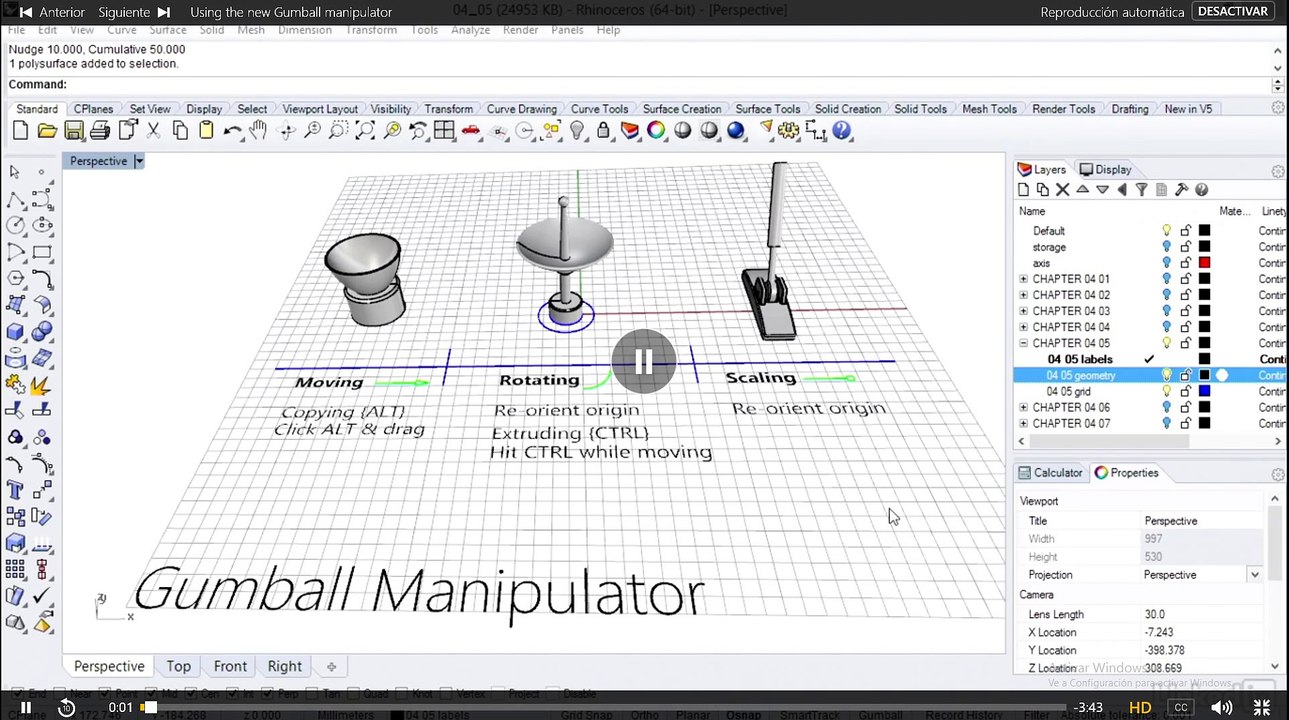Select the Rectangle tool in left sidebar
Image resolution: width=1289 pixels, height=720 pixels.
(42, 252)
